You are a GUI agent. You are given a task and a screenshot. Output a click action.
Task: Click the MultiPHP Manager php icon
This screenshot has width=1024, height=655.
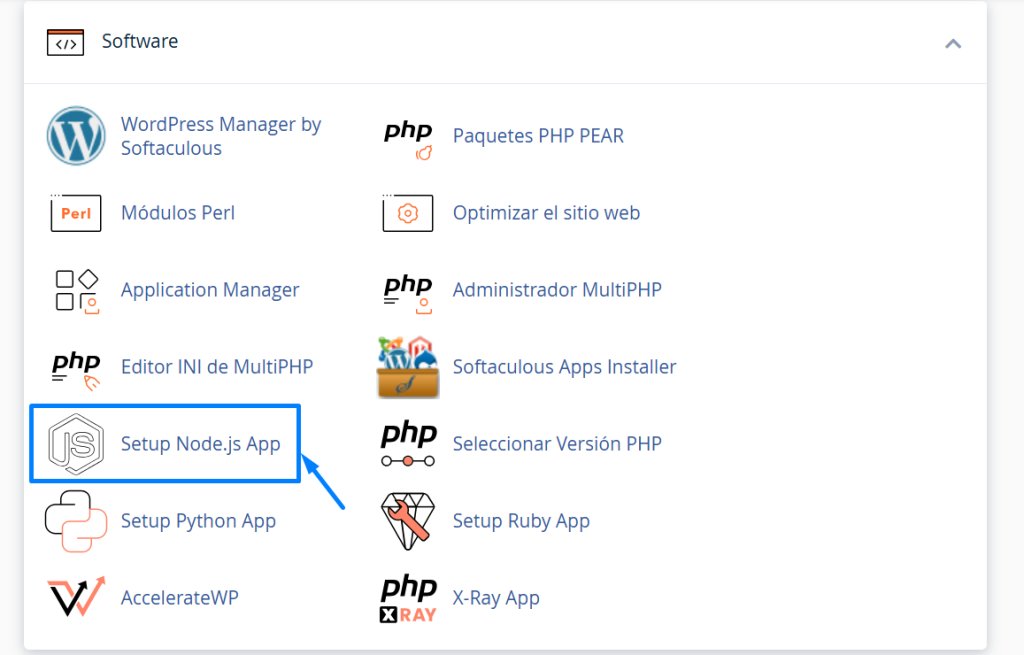point(408,293)
